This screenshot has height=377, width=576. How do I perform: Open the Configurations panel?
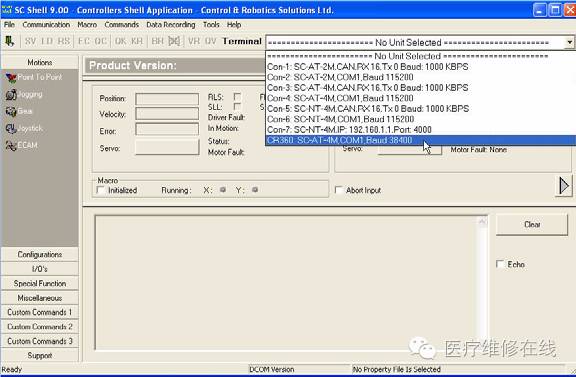(40, 254)
